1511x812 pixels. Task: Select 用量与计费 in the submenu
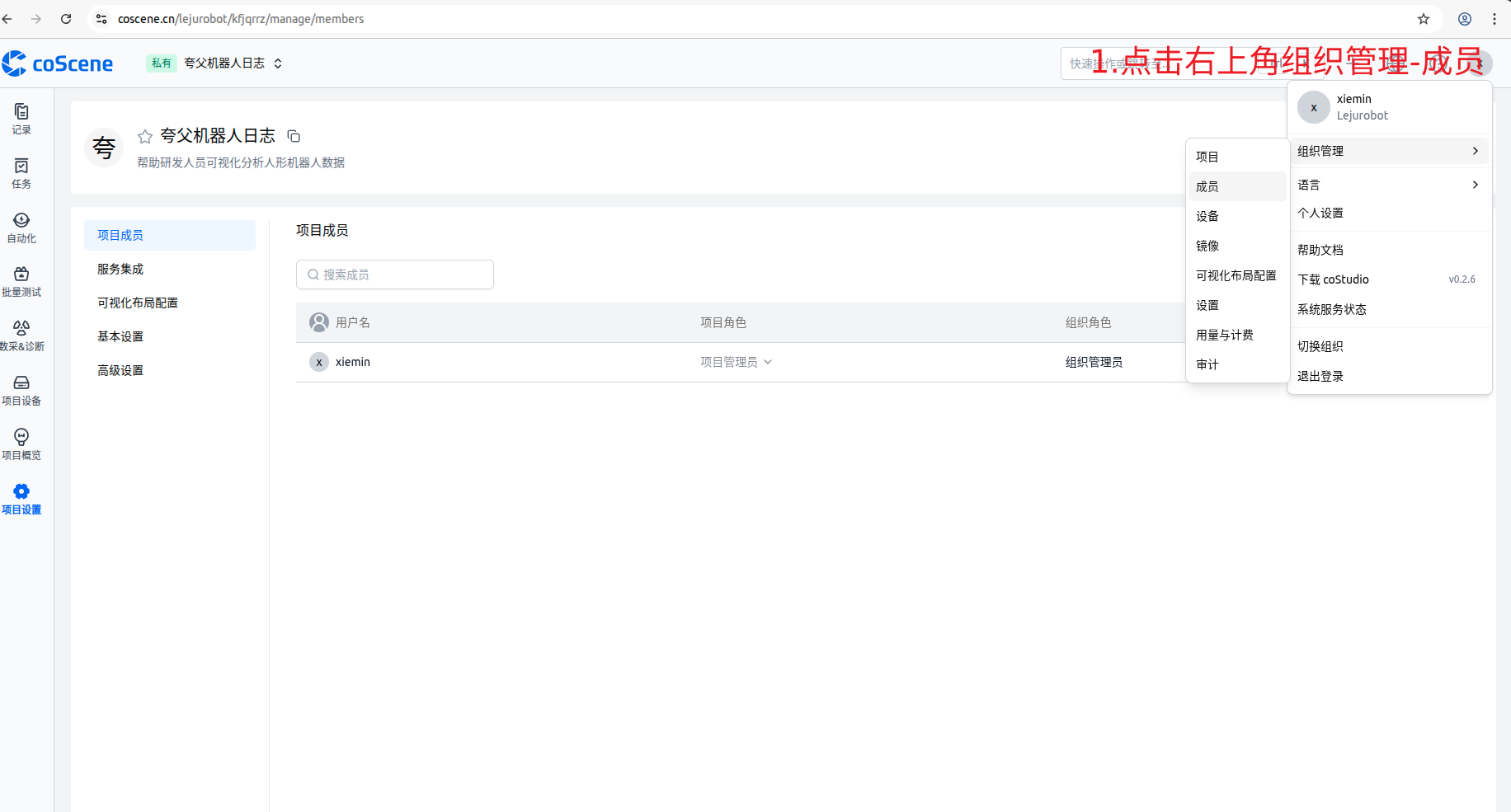[1225, 335]
